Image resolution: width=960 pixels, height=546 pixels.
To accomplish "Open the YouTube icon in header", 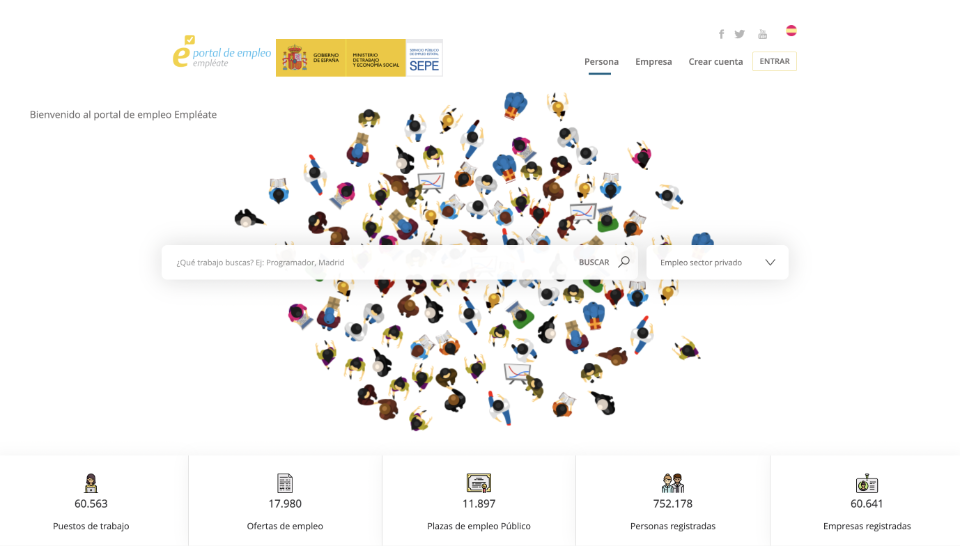I will 762,34.
